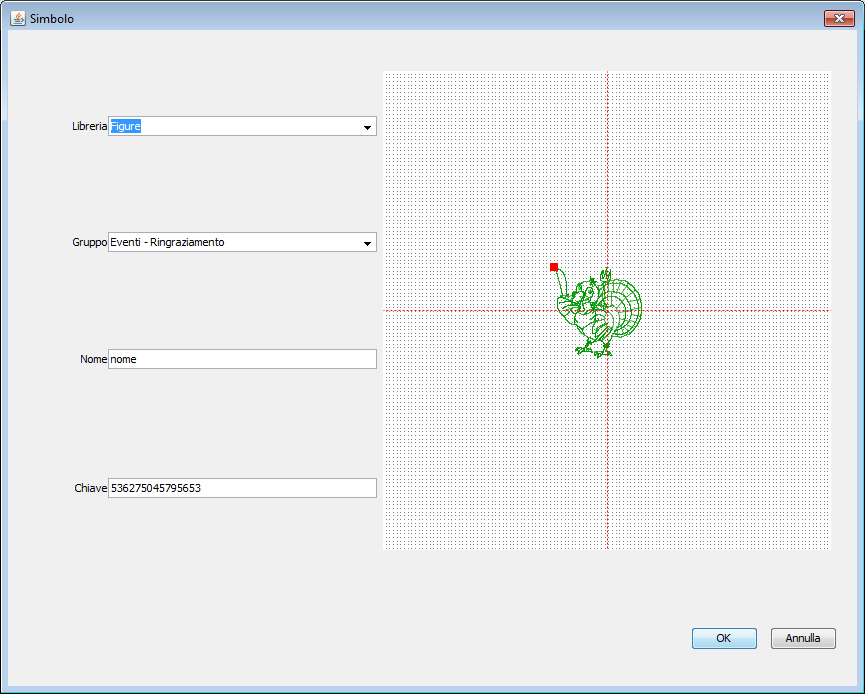Screen dimensions: 865x694
Task: Click the red square handle on canvas
Action: click(x=554, y=267)
